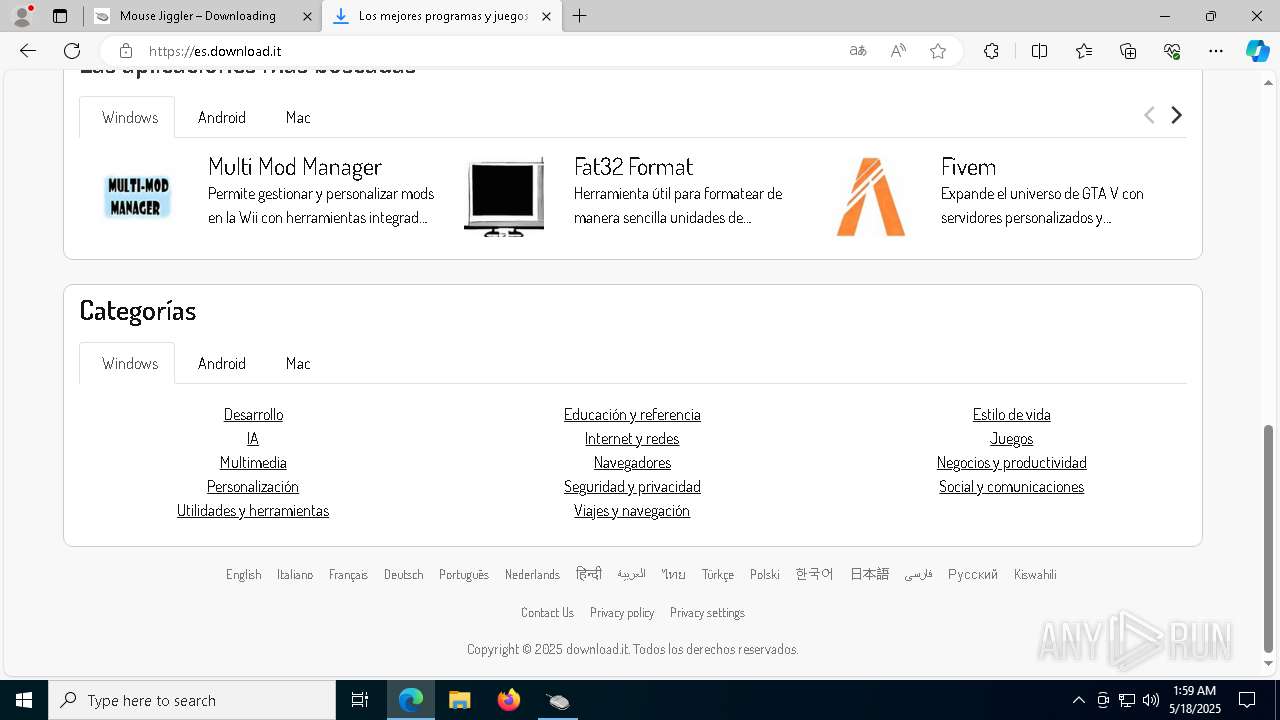
Task: Show previous apps with left carousel arrow
Action: pos(1149,115)
